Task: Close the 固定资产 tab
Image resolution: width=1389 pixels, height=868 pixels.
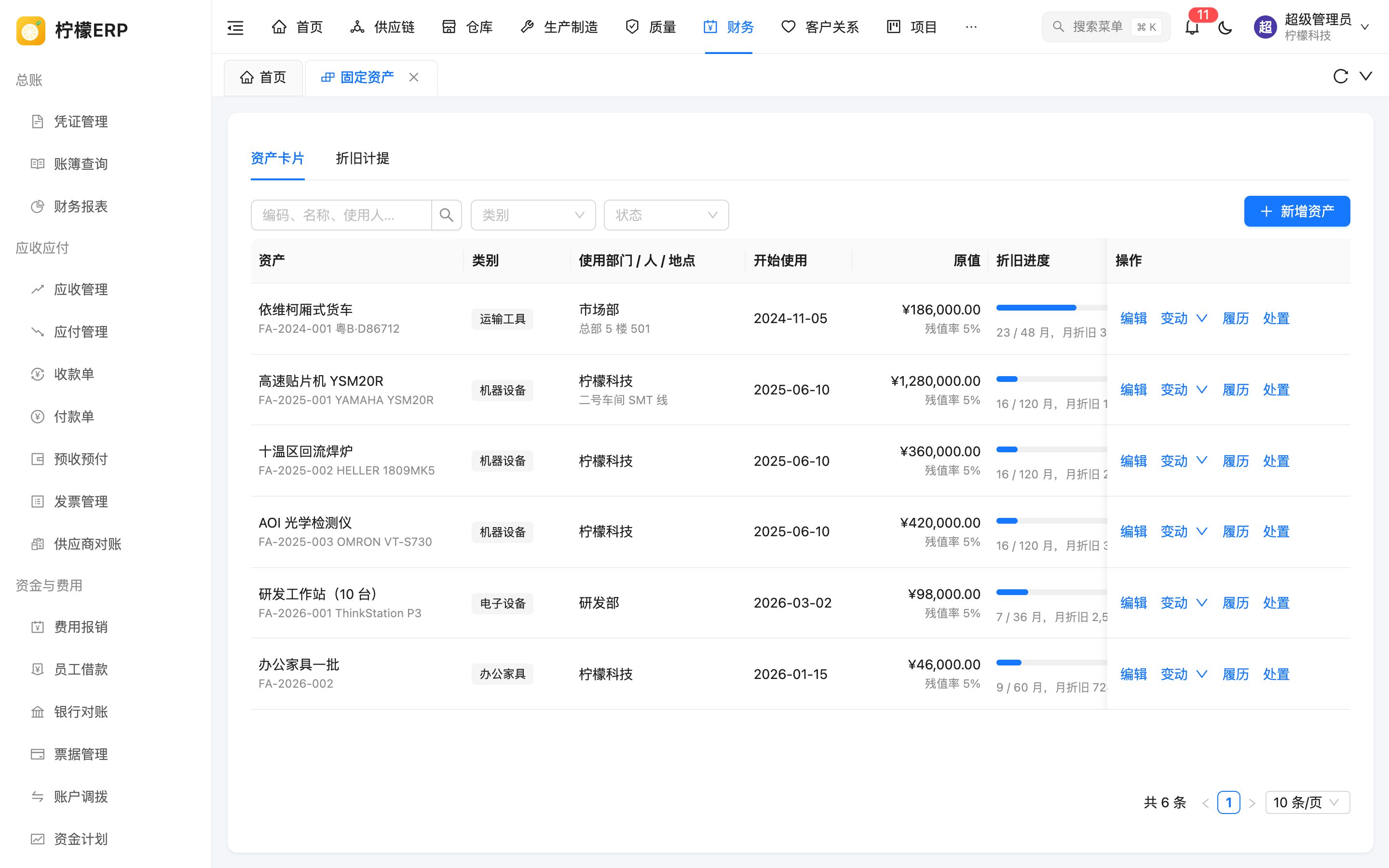Action: tap(414, 77)
